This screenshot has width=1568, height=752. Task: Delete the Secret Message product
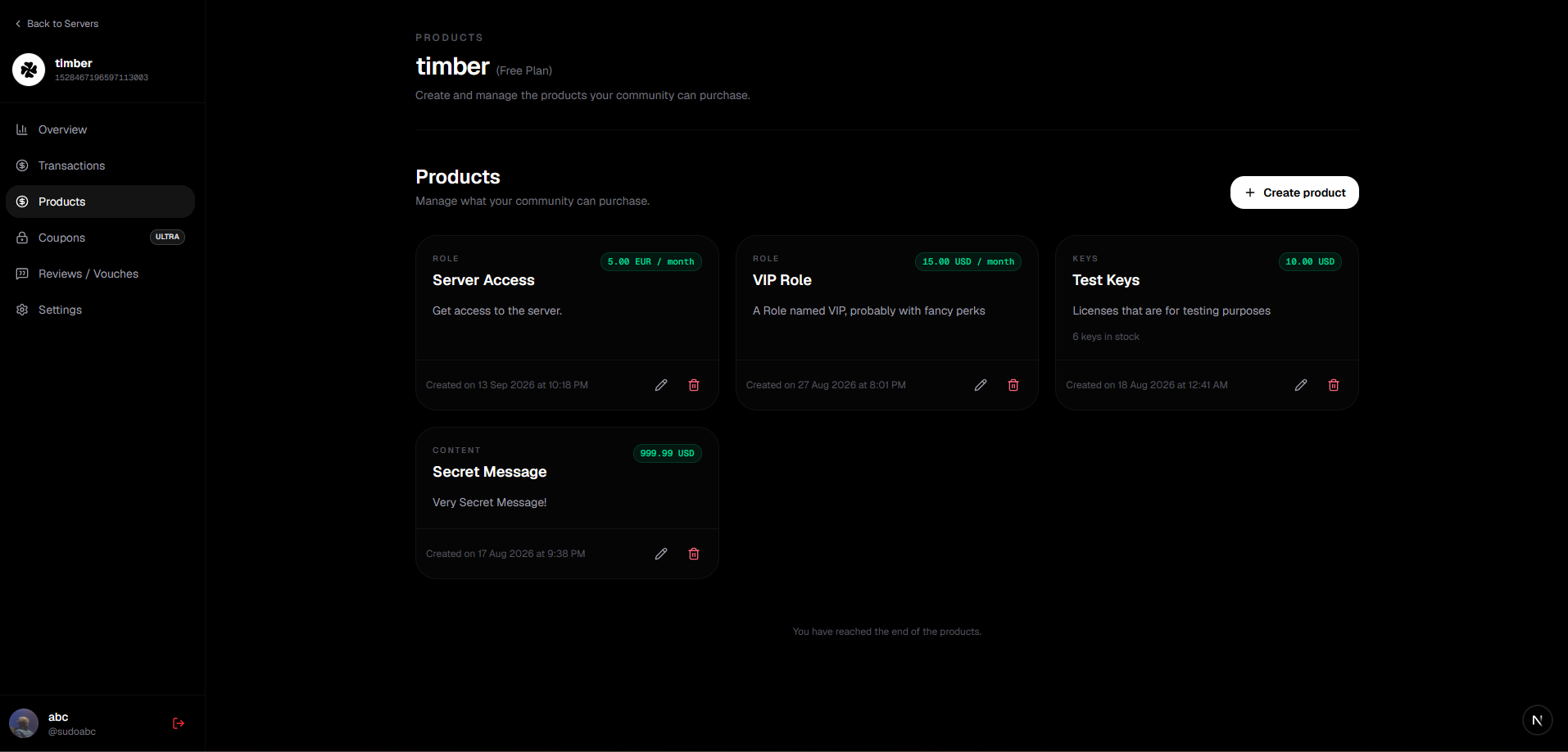694,554
